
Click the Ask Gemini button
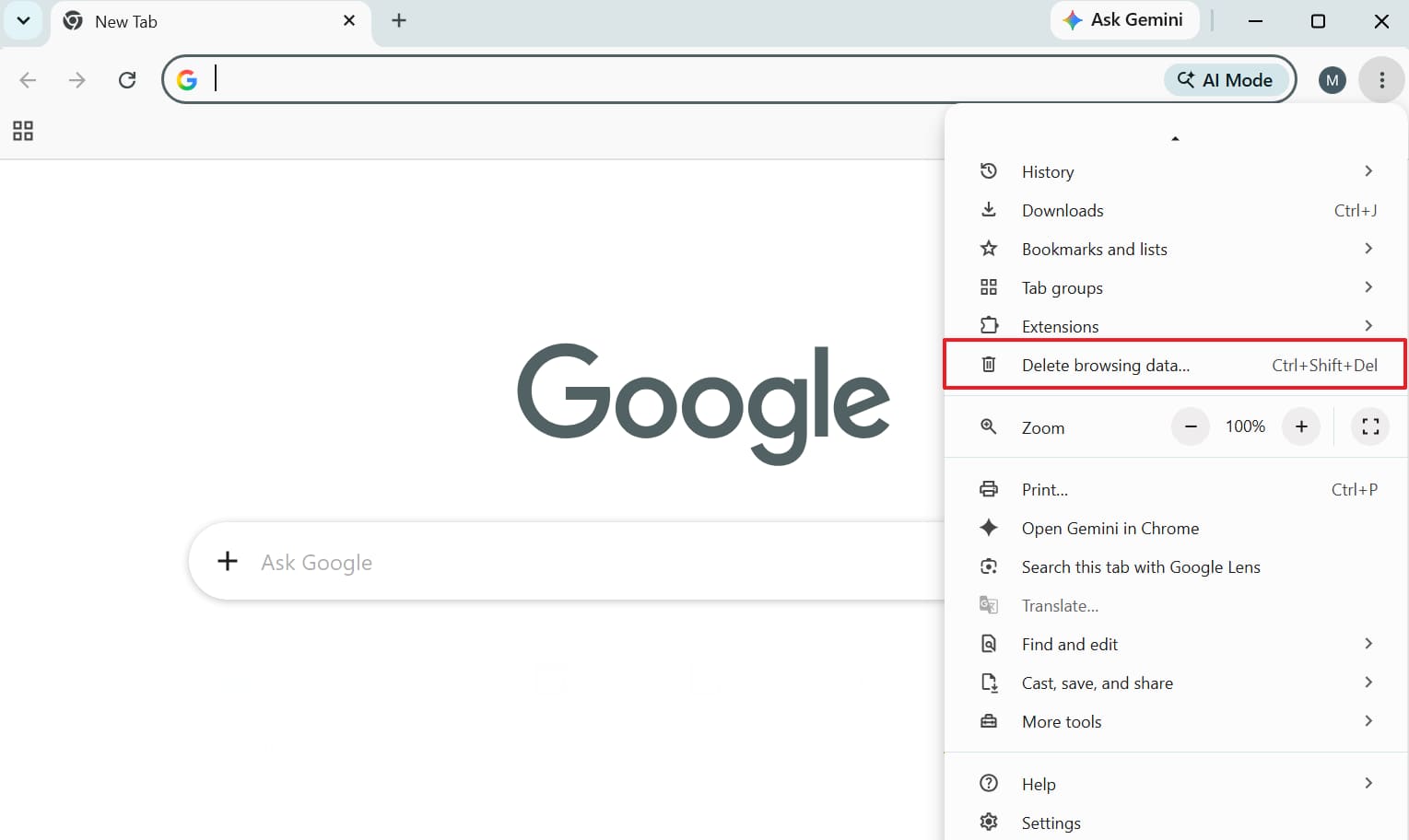[x=1124, y=20]
